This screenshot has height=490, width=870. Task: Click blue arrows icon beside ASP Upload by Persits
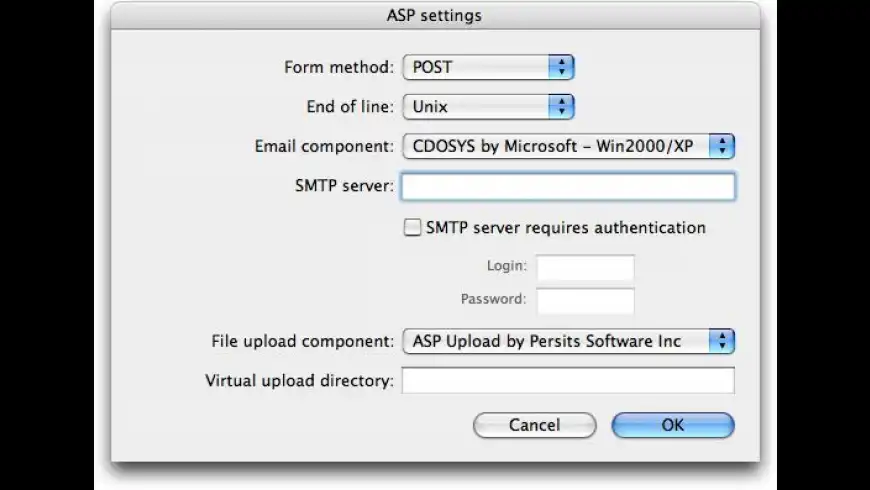coord(722,341)
